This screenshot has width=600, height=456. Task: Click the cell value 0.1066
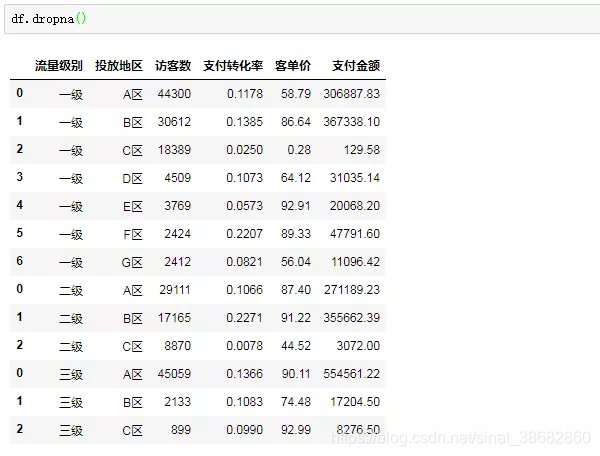[x=245, y=290]
